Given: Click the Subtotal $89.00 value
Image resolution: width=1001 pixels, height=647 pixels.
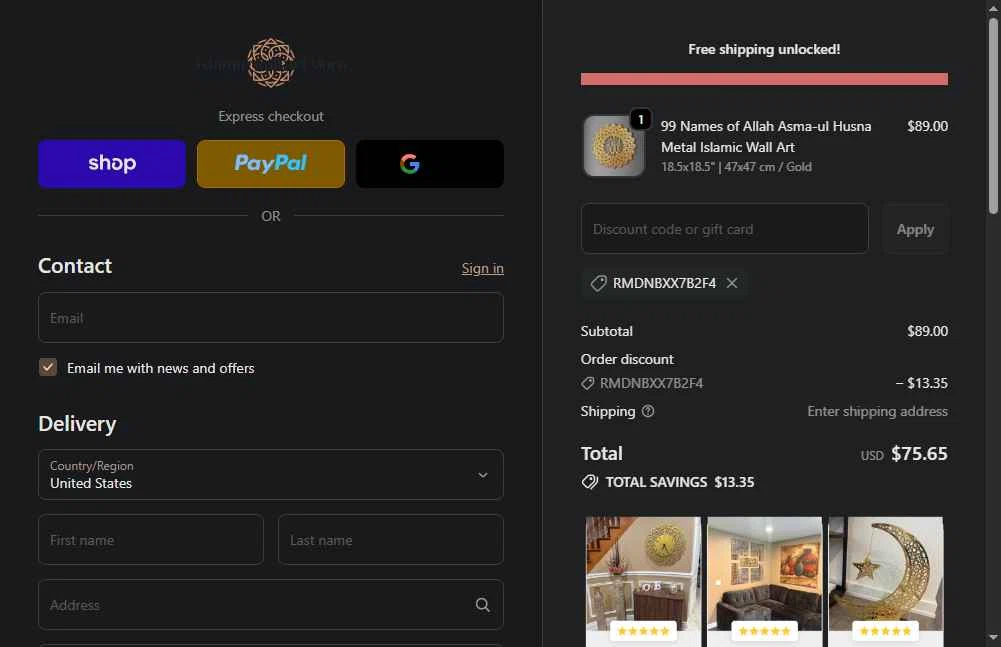Looking at the screenshot, I should pyautogui.click(x=927, y=331).
